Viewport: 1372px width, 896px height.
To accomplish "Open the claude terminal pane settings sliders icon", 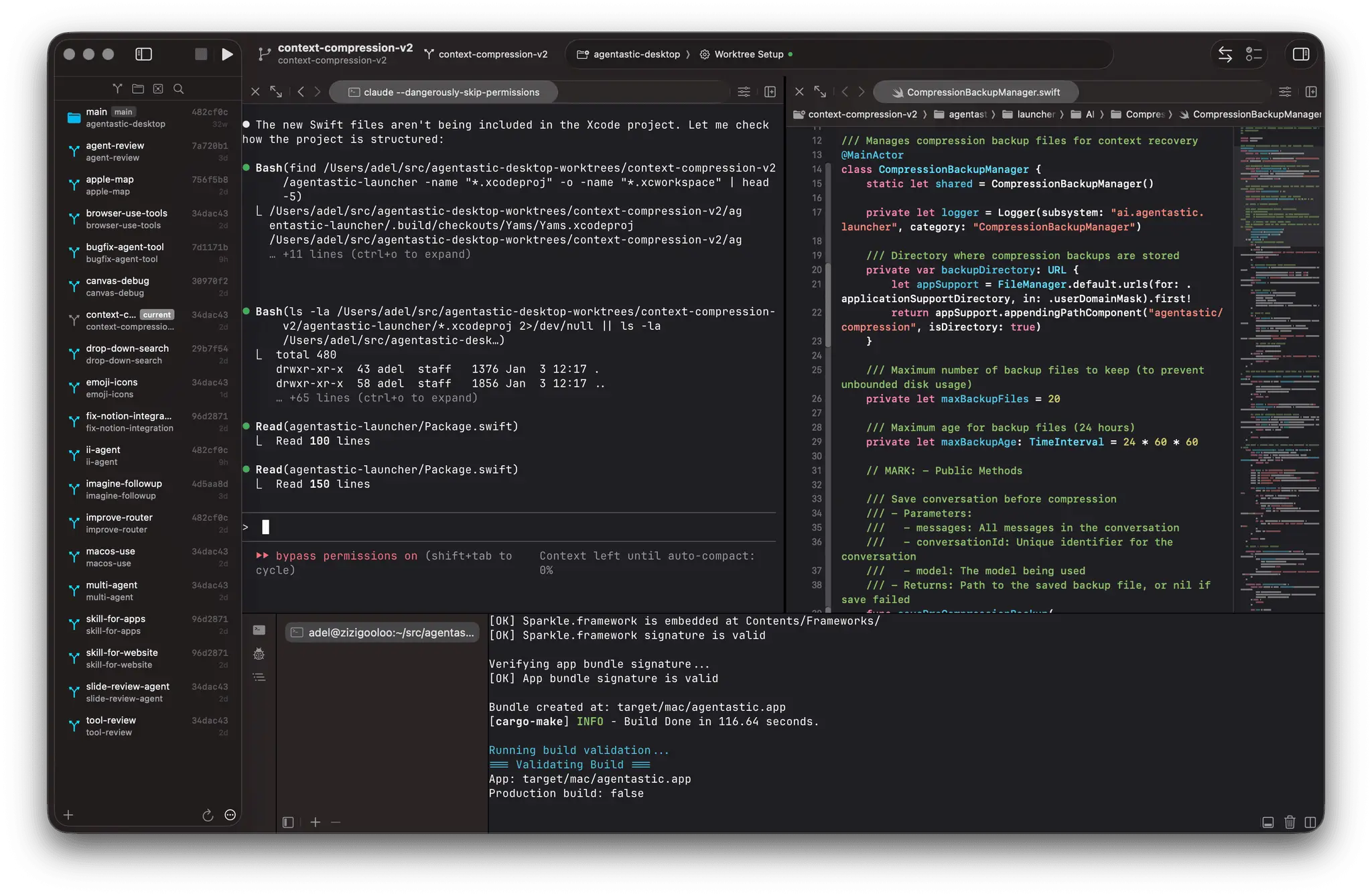I will click(x=744, y=92).
